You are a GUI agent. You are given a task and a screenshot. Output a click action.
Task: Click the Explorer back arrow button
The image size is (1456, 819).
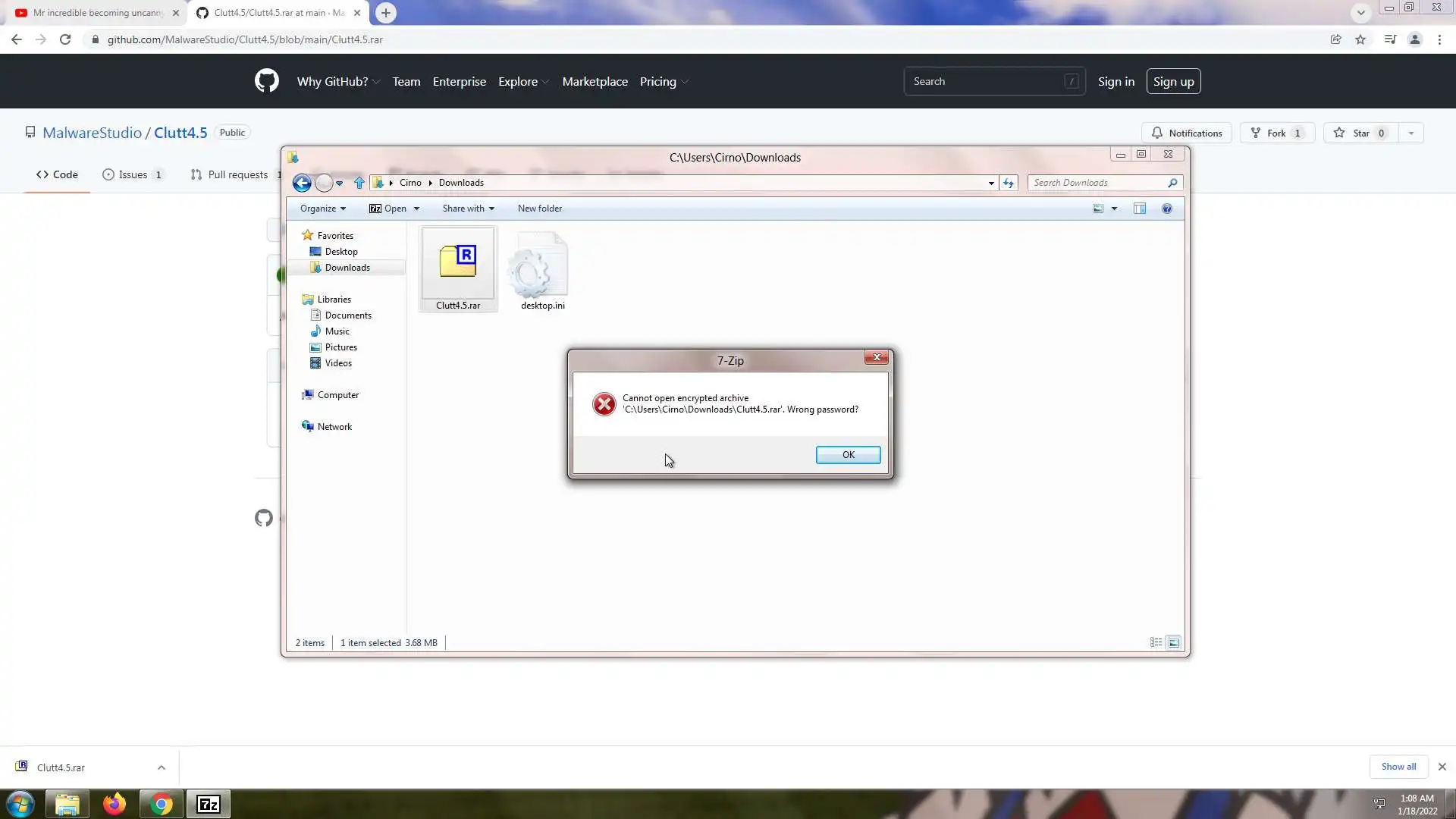coord(302,183)
